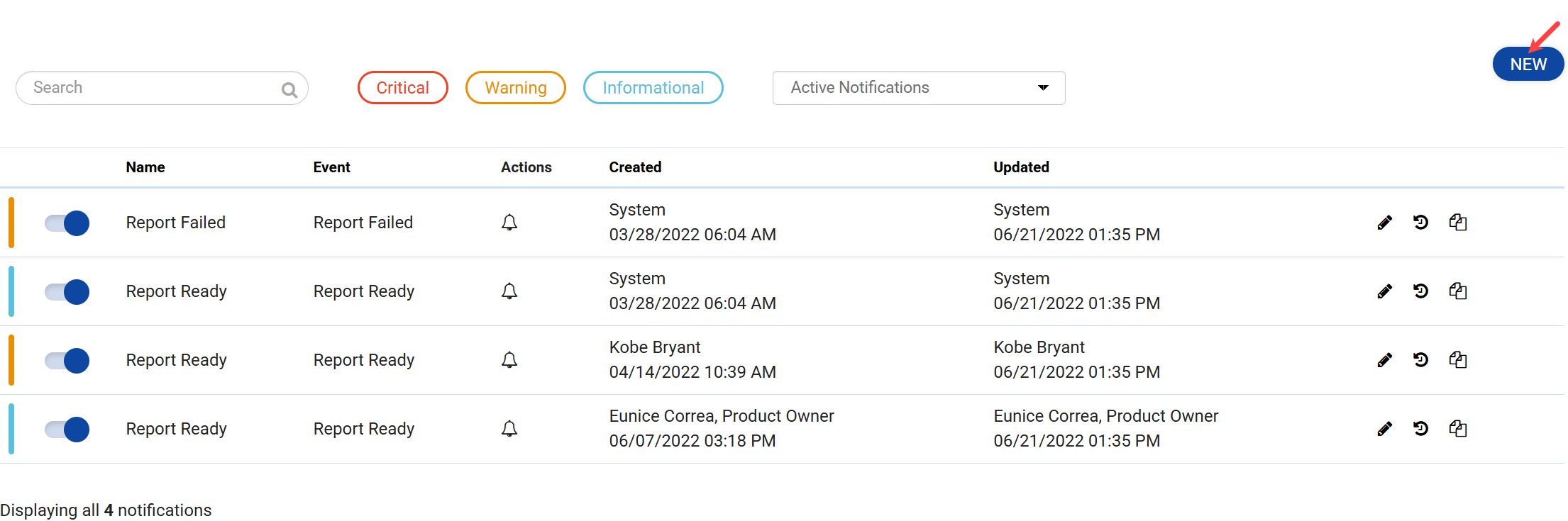Viewport: 1568px width, 521px height.
Task: Edit the Kobe Bryant Report Ready notification
Action: pos(1384,360)
